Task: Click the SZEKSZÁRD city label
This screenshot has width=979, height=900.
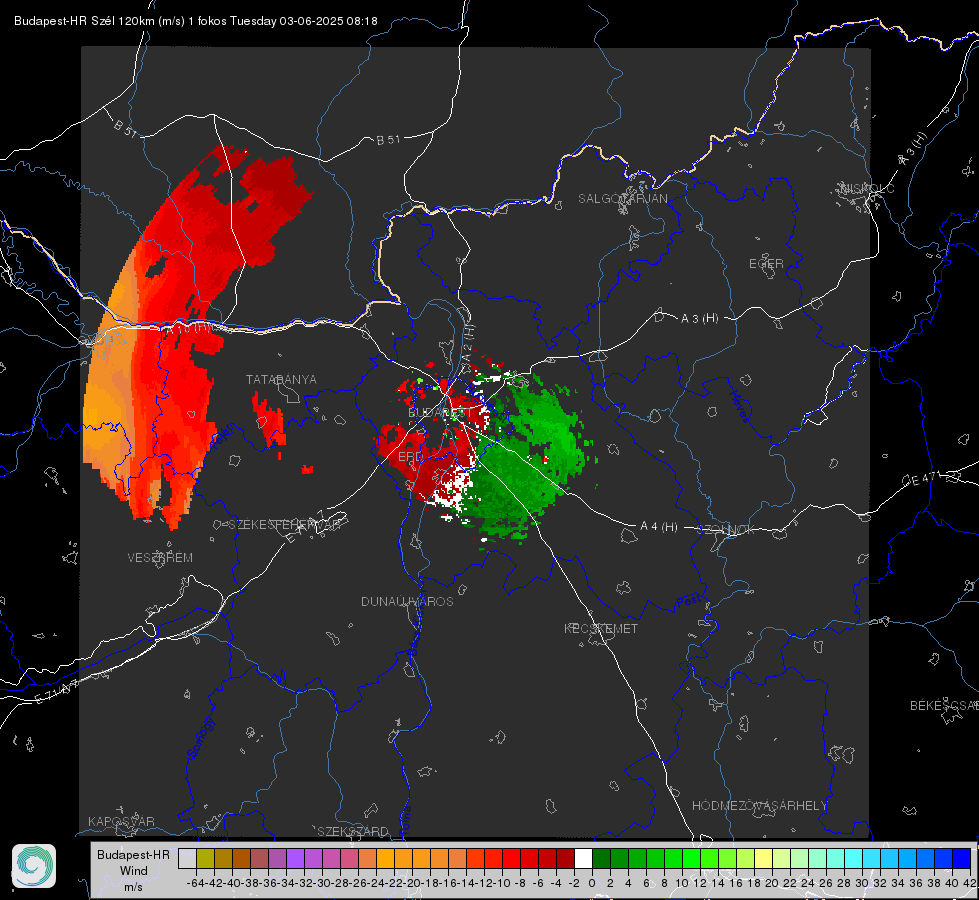Action: [x=353, y=831]
